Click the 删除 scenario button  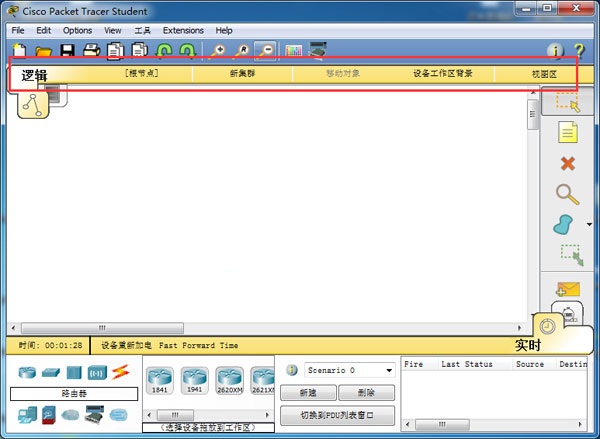[366, 393]
